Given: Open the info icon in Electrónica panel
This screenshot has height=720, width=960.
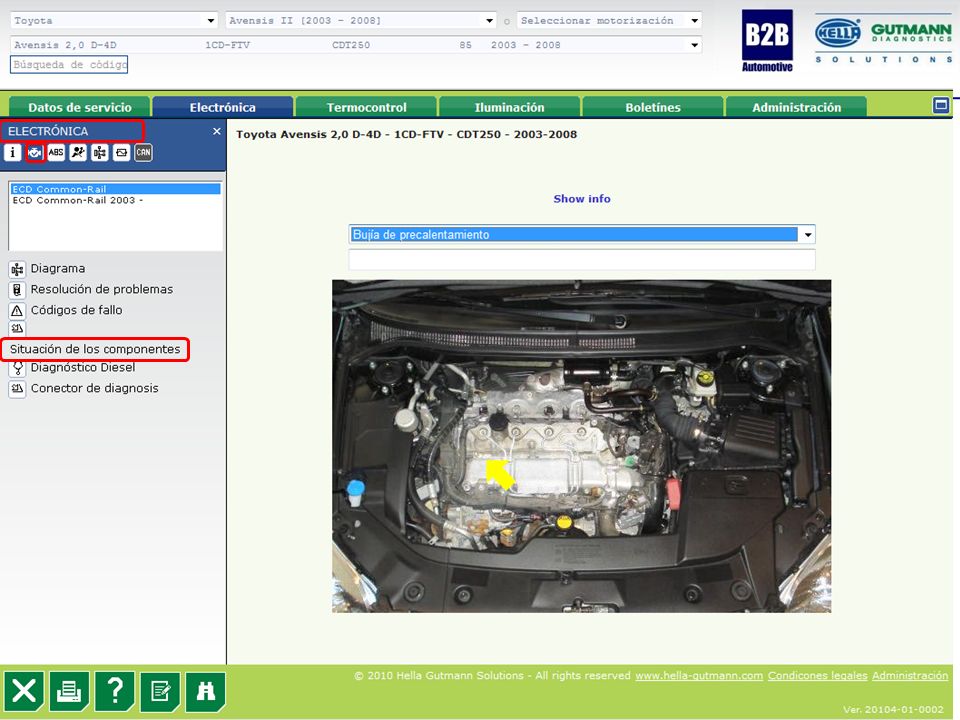Looking at the screenshot, I should [12, 152].
